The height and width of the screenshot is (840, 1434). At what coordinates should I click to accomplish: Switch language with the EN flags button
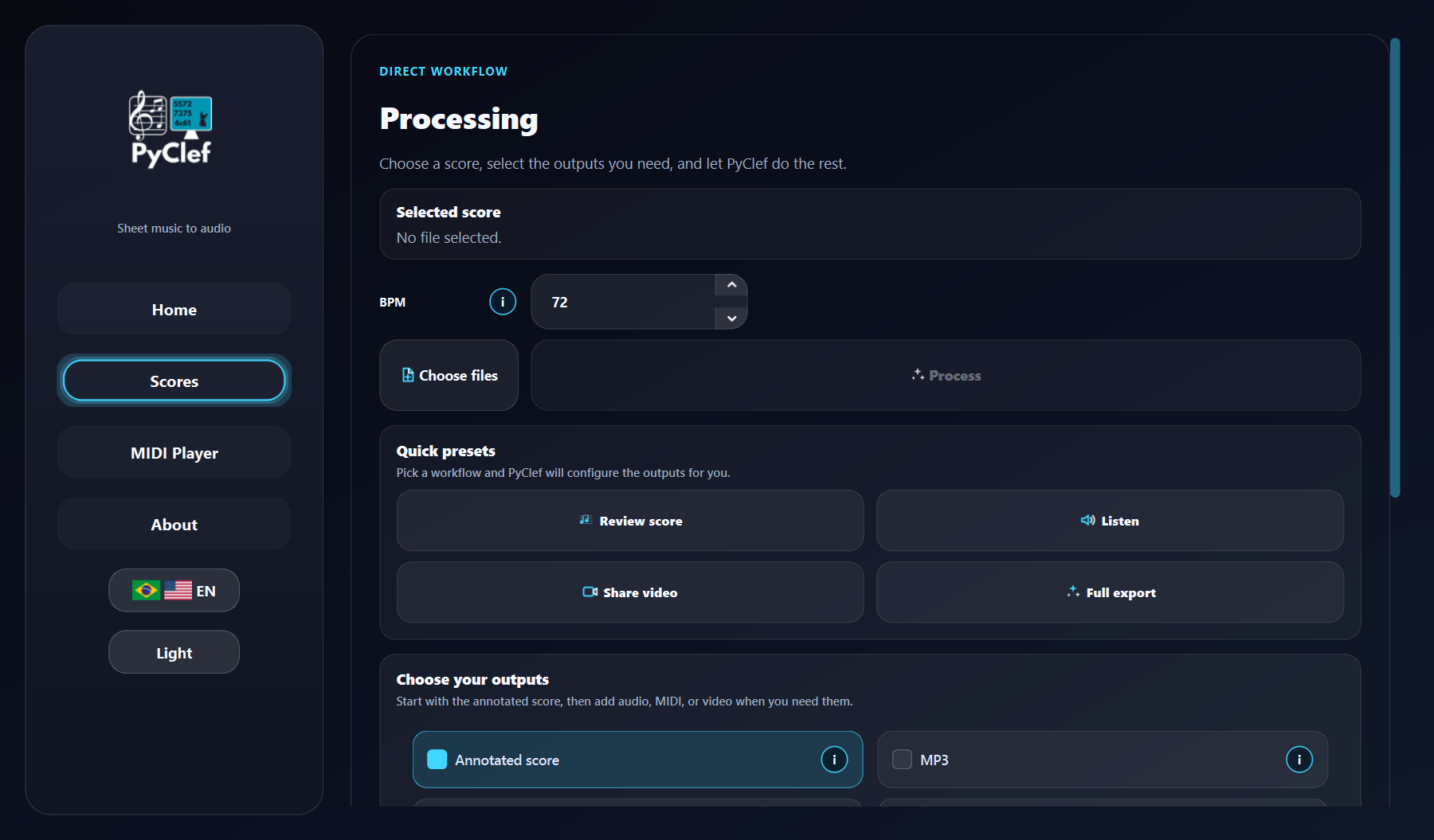tap(174, 590)
